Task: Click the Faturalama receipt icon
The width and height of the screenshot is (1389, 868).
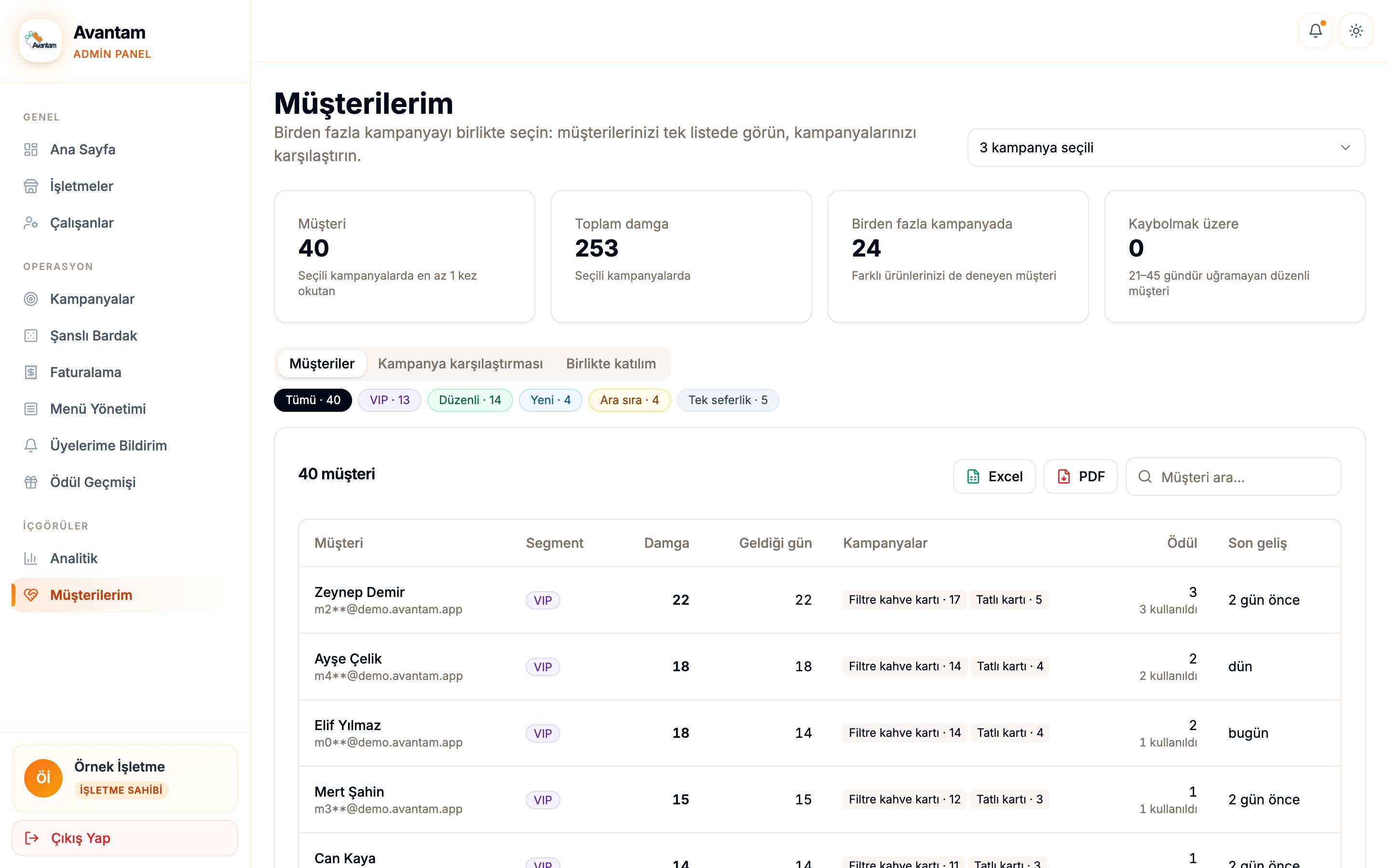Action: [31, 373]
